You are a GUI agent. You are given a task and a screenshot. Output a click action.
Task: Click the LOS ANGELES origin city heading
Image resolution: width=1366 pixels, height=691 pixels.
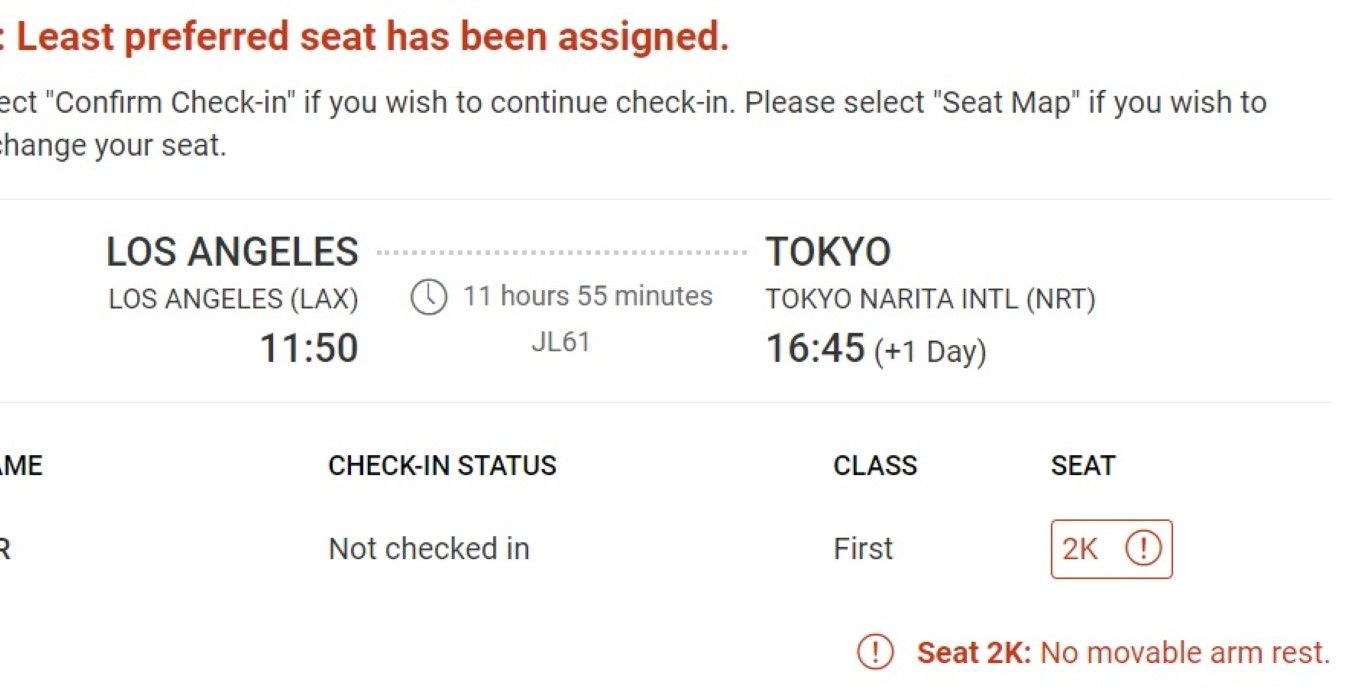pos(232,251)
